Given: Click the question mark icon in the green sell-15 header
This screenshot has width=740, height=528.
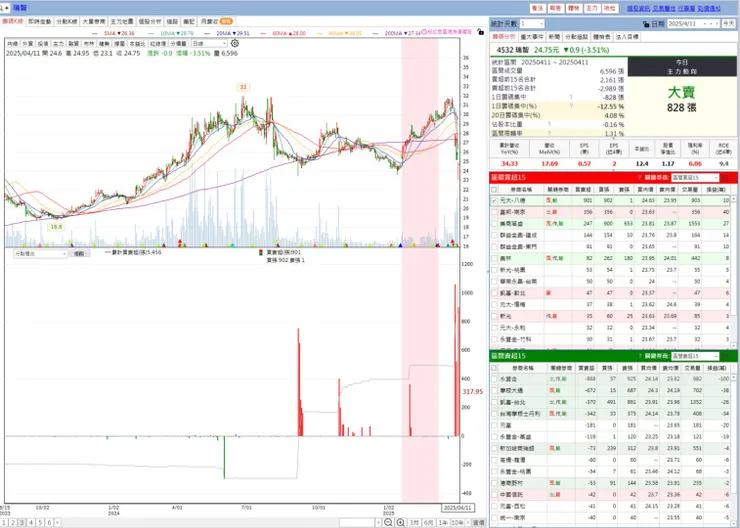Looking at the screenshot, I should 639,356.
